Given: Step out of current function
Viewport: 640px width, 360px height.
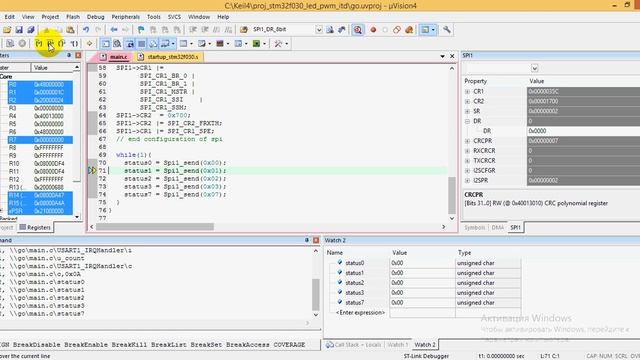Looking at the screenshot, I should tap(62, 44).
